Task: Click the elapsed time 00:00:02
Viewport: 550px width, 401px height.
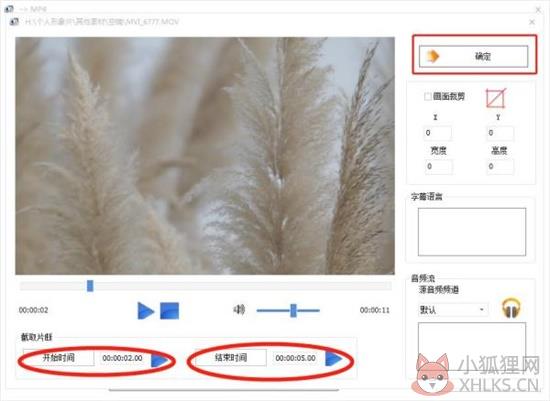Action: 33,310
